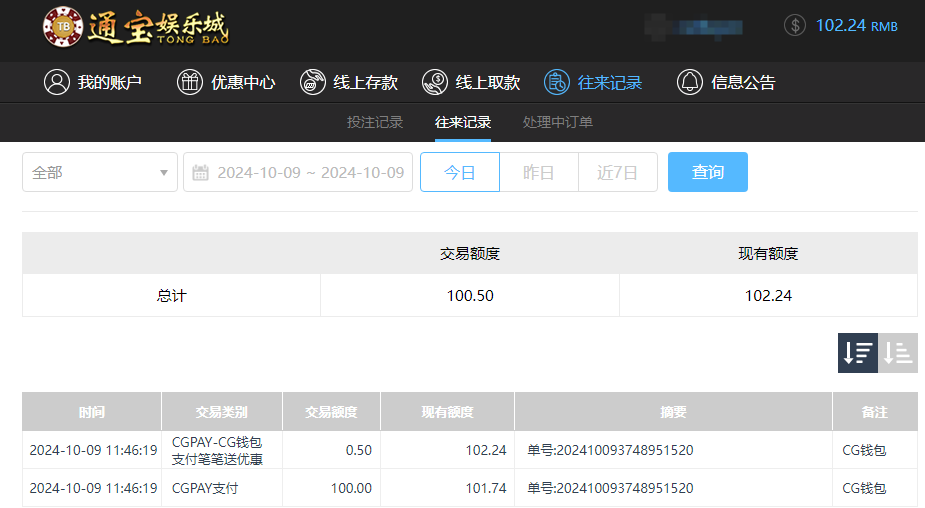Open the 信息公告 bell icon

click(x=690, y=83)
